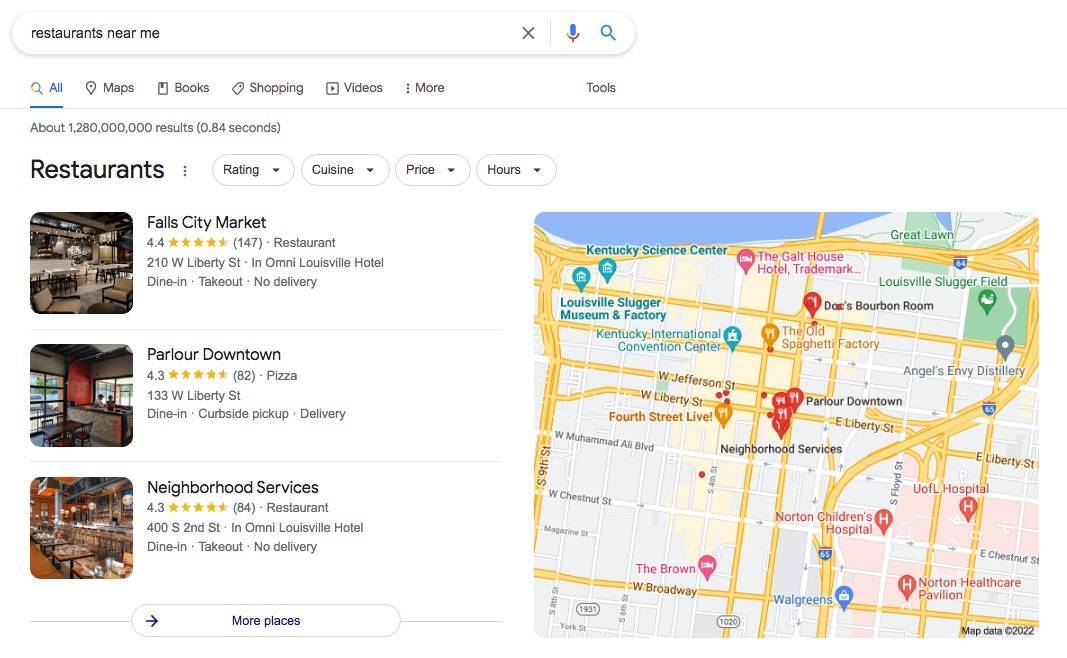Click the Fourth Street Live! map pin
Viewport: 1067px width, 658px height.
coord(723,414)
